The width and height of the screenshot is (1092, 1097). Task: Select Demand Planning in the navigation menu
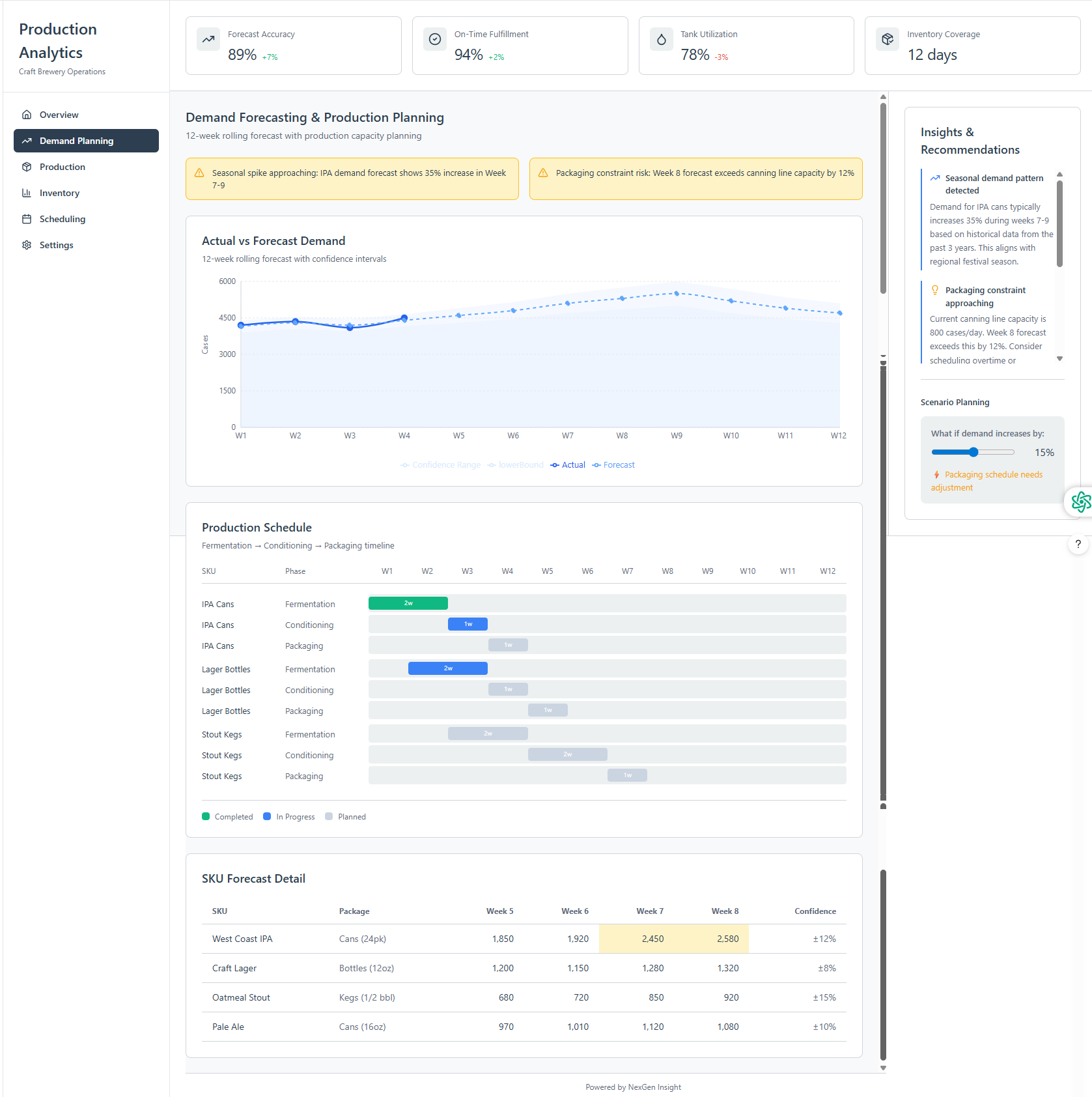pos(86,141)
